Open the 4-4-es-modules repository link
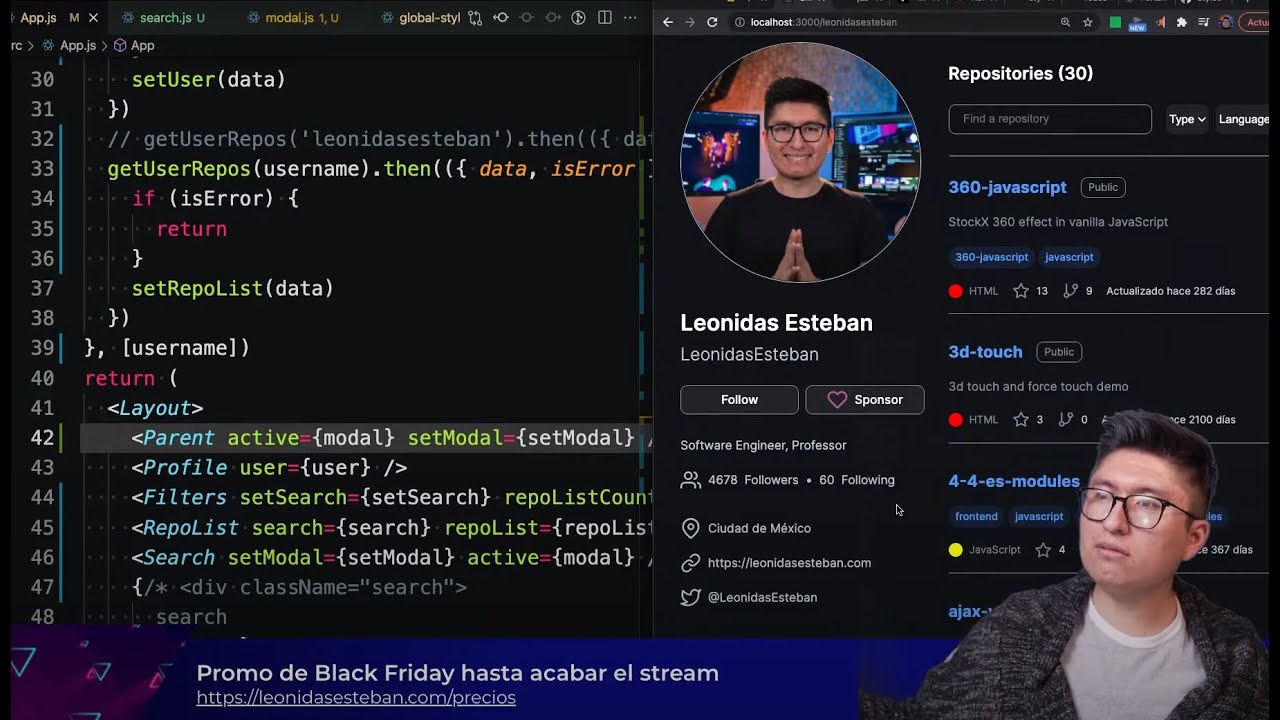1280x720 pixels. (1014, 481)
